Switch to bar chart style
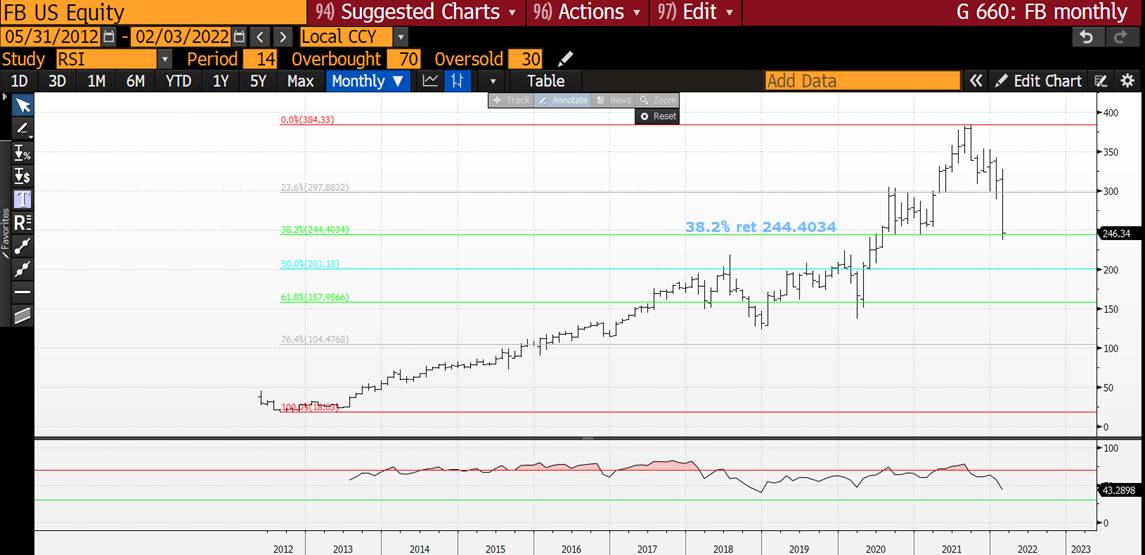 tap(459, 80)
